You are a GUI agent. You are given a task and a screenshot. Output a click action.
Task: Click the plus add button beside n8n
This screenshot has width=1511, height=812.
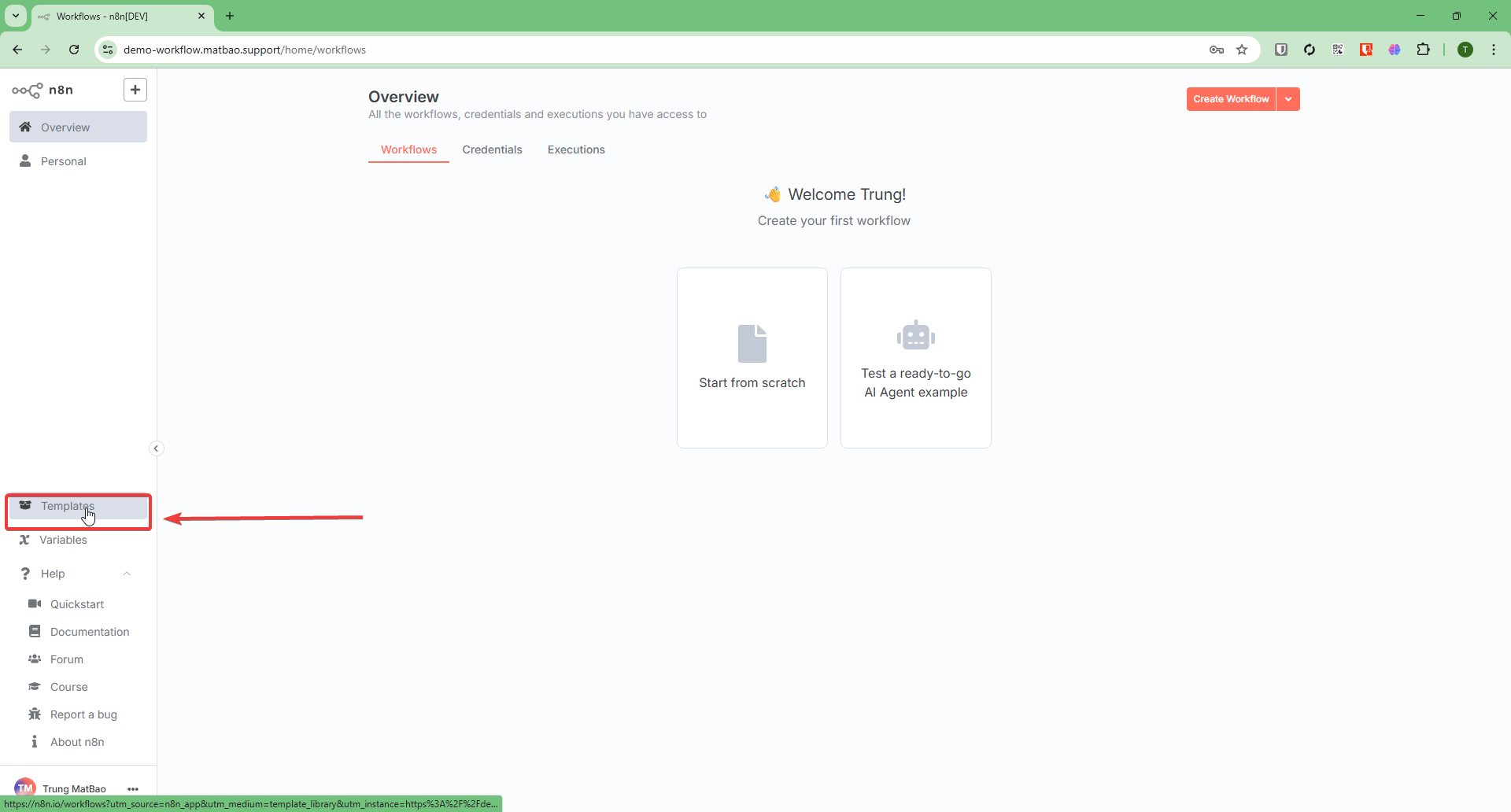click(135, 90)
